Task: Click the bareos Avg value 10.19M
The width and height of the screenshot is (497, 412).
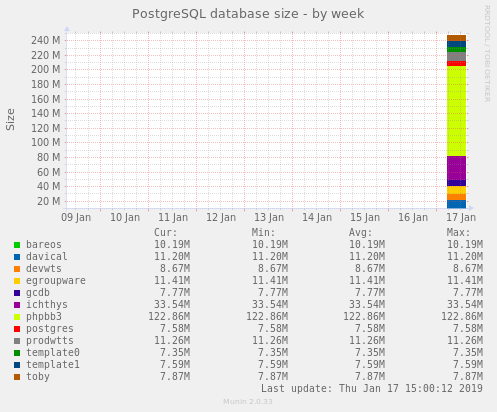Action: (367, 244)
